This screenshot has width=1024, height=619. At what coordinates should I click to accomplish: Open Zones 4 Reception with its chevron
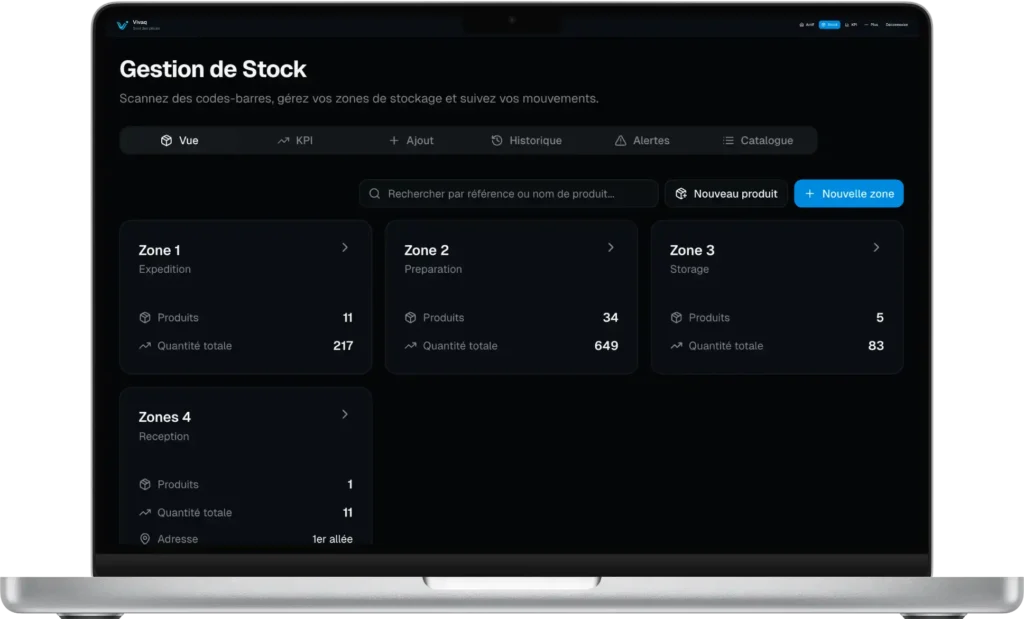tap(345, 414)
